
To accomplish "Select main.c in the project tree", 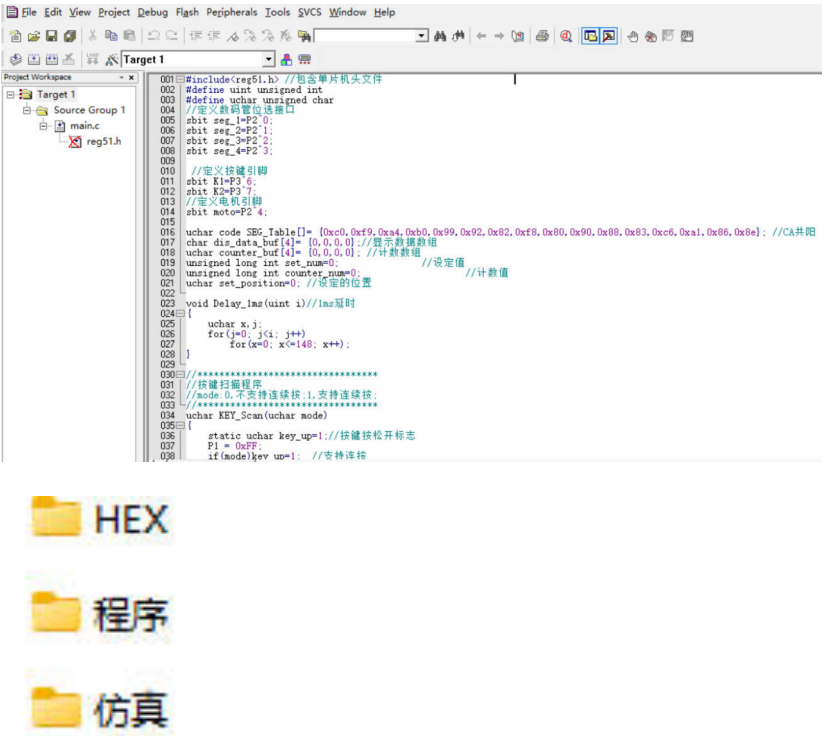I will [x=84, y=126].
